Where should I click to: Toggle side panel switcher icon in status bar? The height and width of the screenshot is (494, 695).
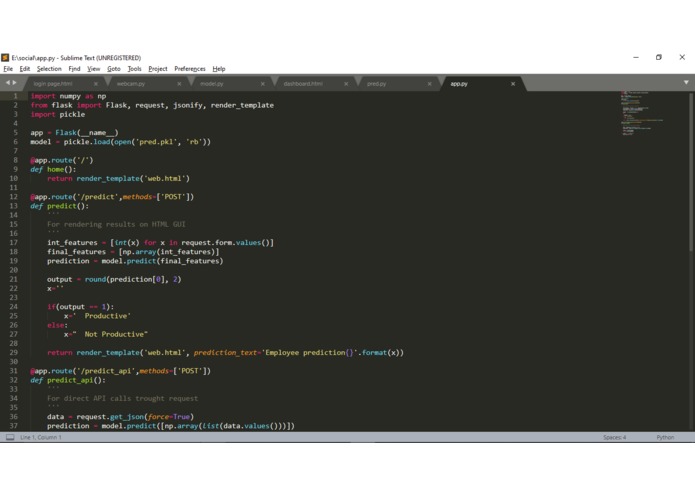(10, 437)
